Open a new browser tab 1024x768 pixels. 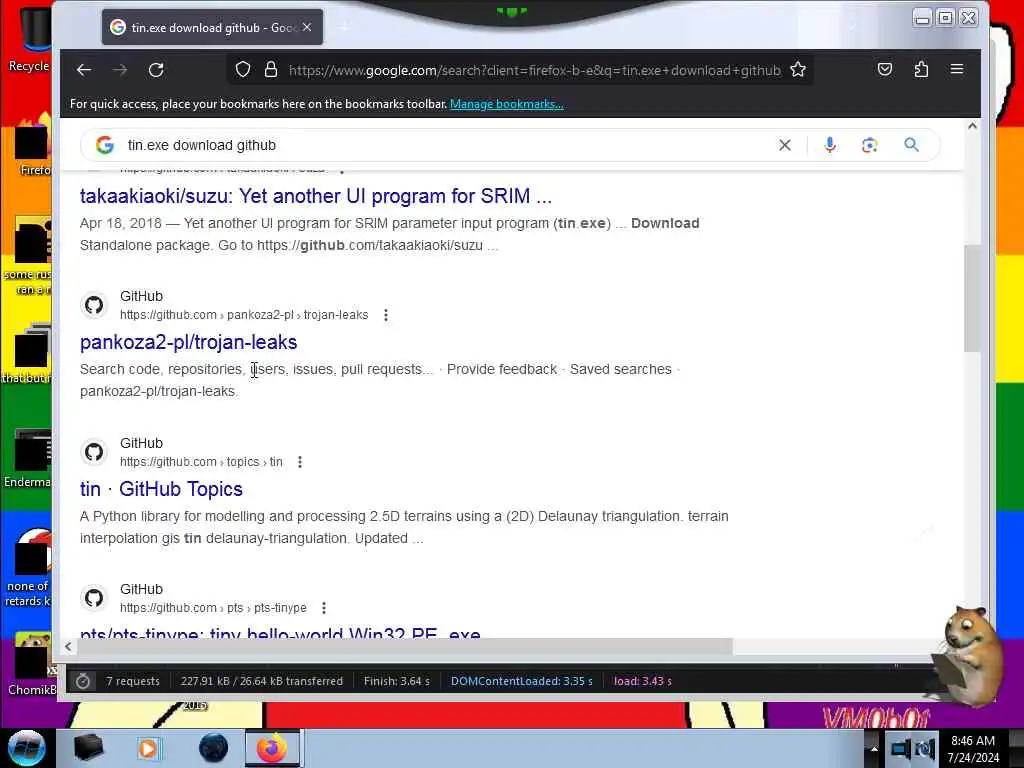pyautogui.click(x=344, y=27)
